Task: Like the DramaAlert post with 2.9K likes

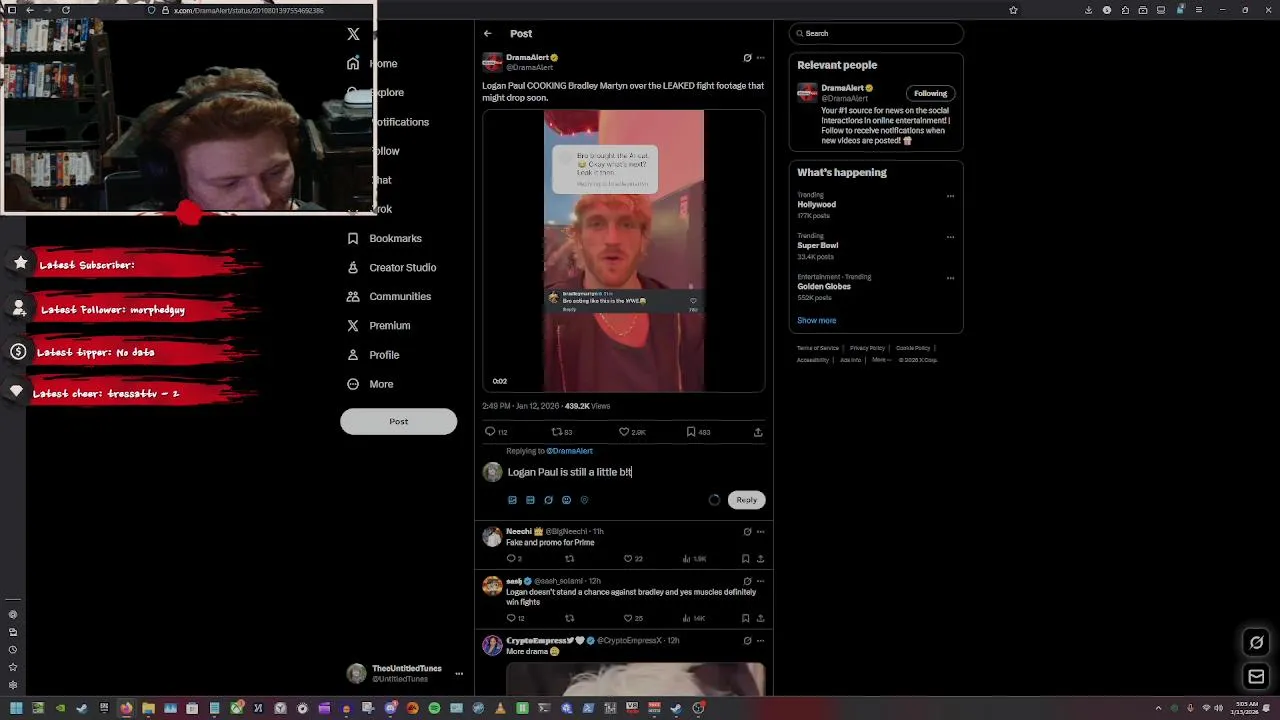Action: click(x=632, y=432)
